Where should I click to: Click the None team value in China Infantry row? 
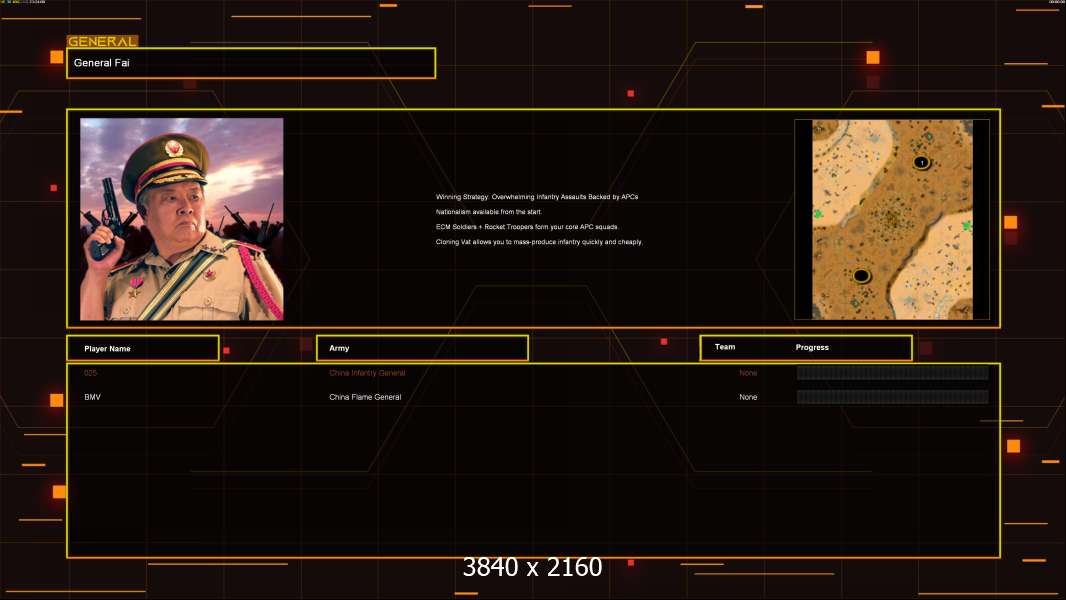[x=748, y=373]
